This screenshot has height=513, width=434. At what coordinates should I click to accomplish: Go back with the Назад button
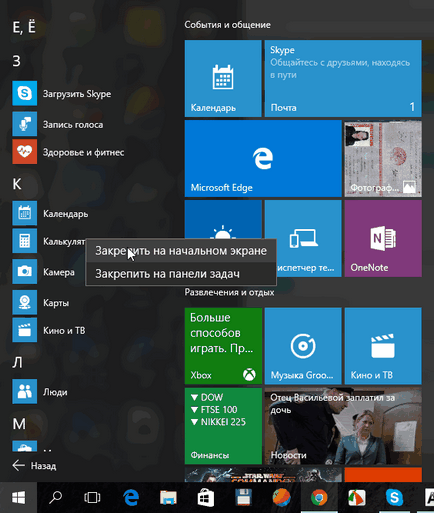[x=34, y=465]
